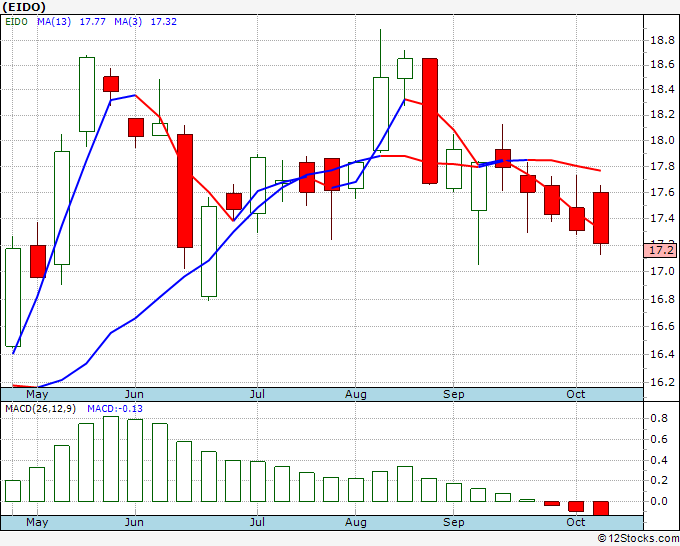This screenshot has height=546, width=680.
Task: Select the MACD:-0.13 value label
Action: pos(115,409)
